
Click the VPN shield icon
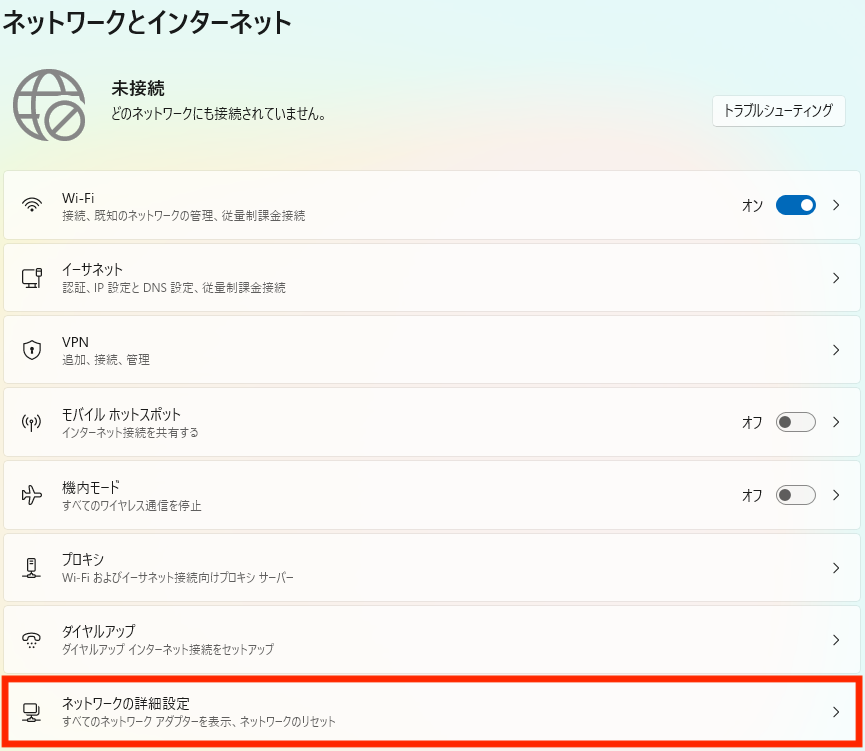tap(32, 350)
